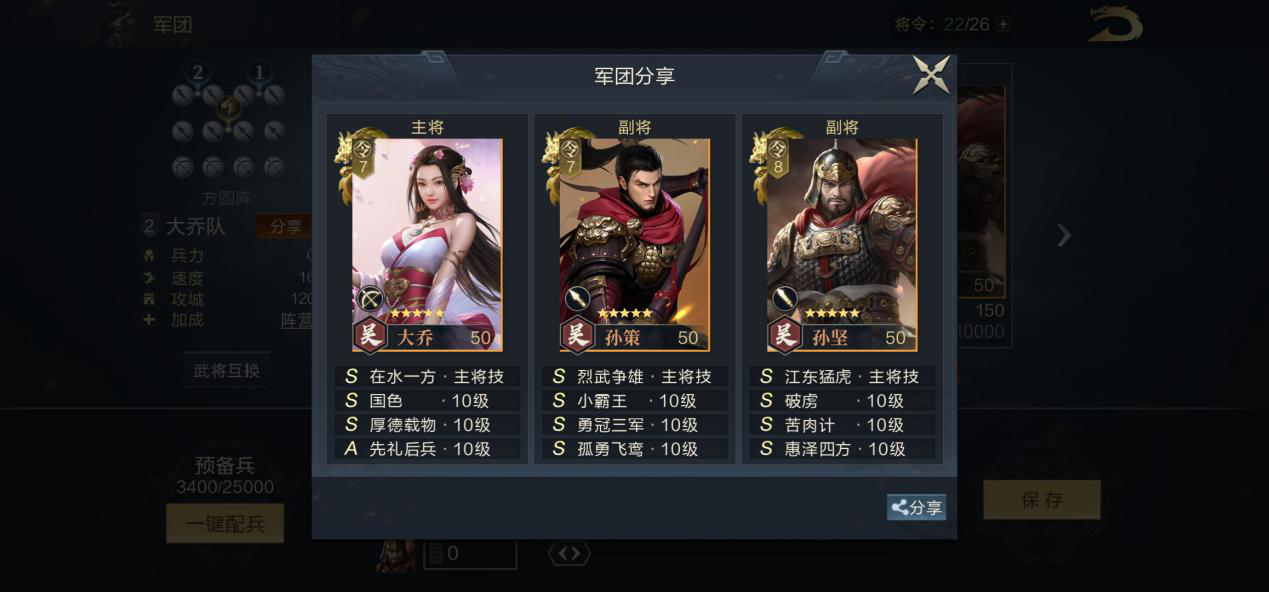Open 孙坚 hero portrait card
Viewport: 1269px width, 592px height.
pos(842,245)
